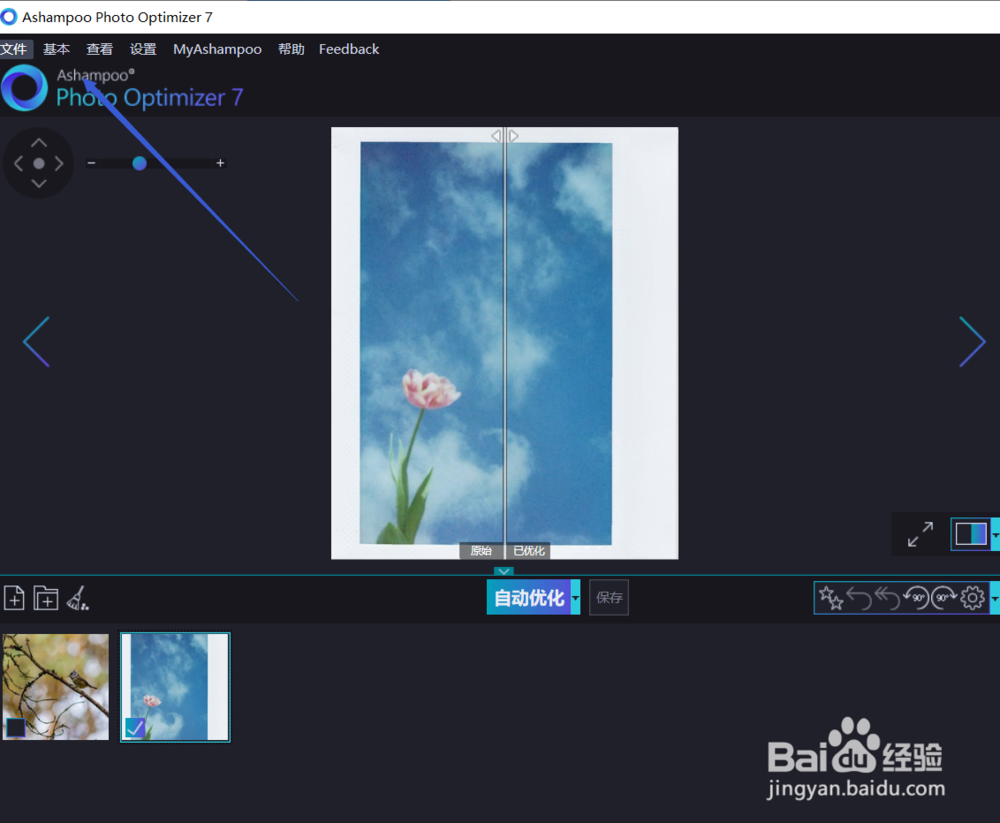Click the Ashampoo Photo Optimizer 7 logo

[x=122, y=88]
